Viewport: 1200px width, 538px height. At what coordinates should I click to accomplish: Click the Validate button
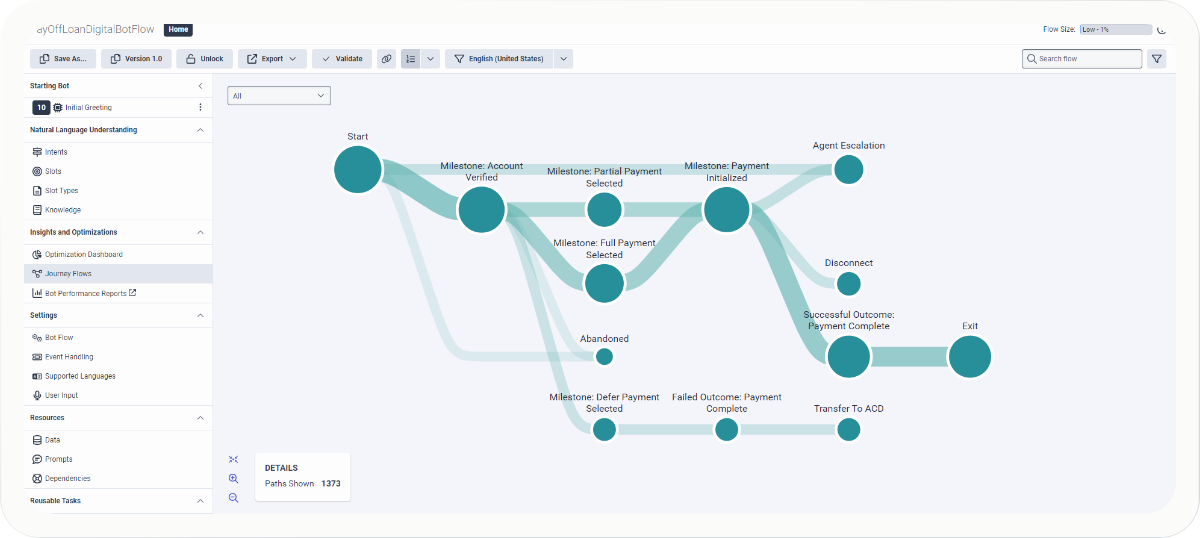pyautogui.click(x=342, y=59)
